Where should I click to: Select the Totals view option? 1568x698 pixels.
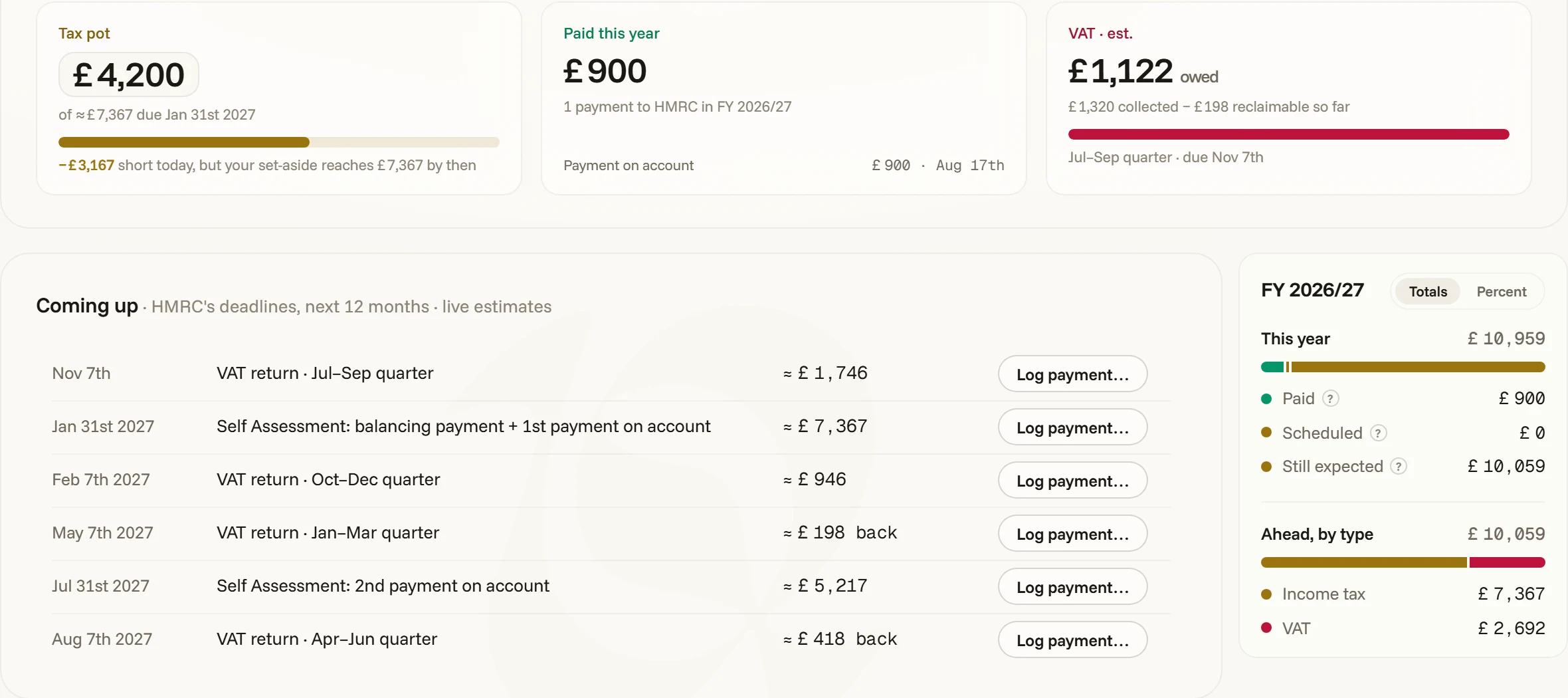1428,291
